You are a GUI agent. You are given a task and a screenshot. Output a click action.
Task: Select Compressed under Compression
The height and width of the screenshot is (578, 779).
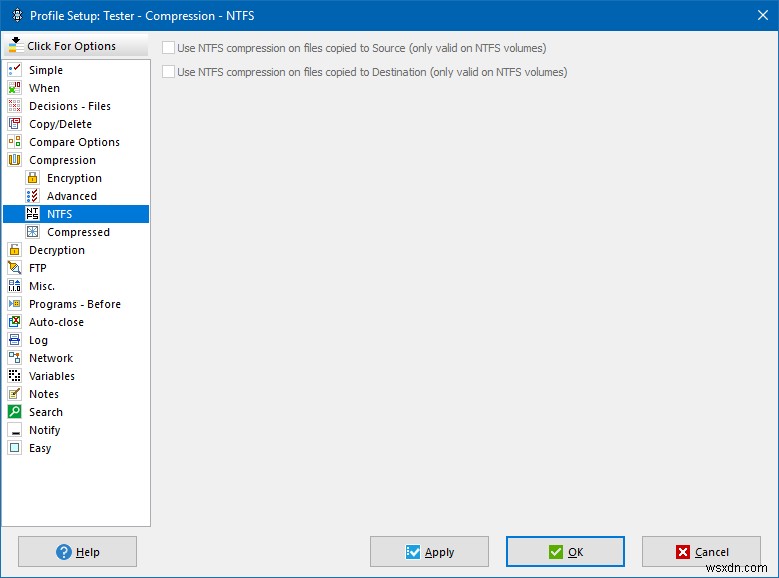[78, 232]
